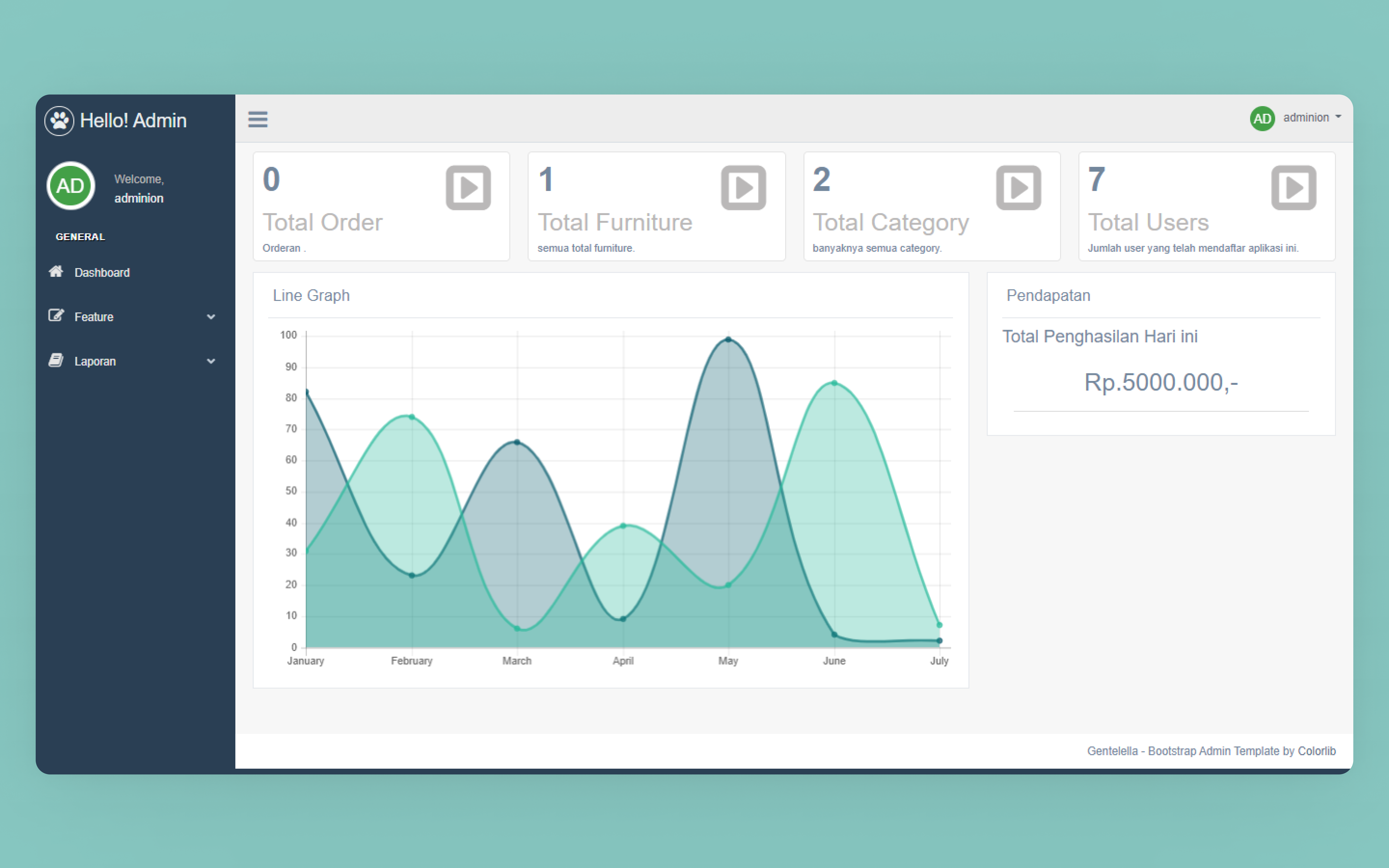
Task: Click the Dashboard home icon
Action: 56,271
